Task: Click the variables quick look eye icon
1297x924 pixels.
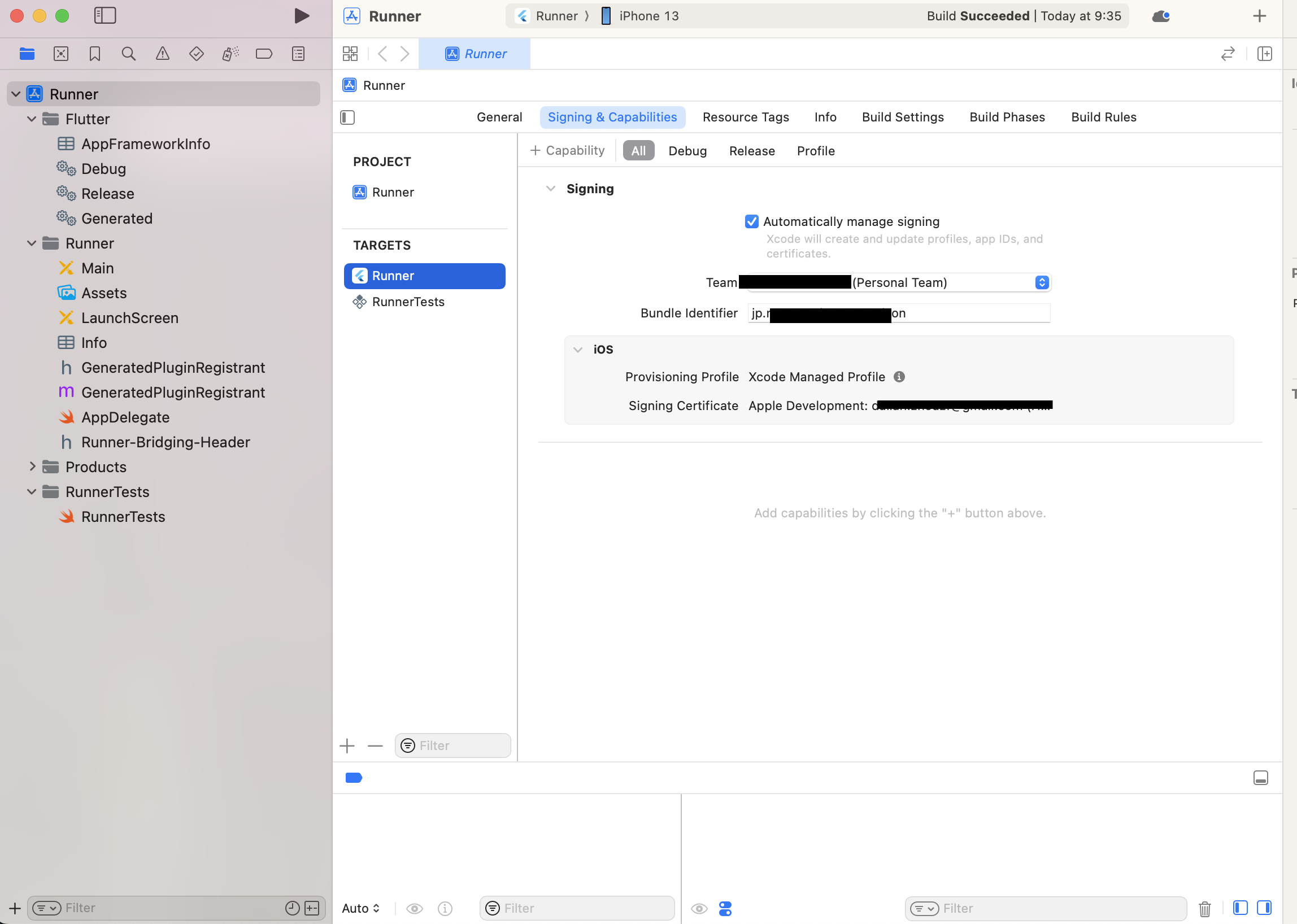Action: pos(414,908)
